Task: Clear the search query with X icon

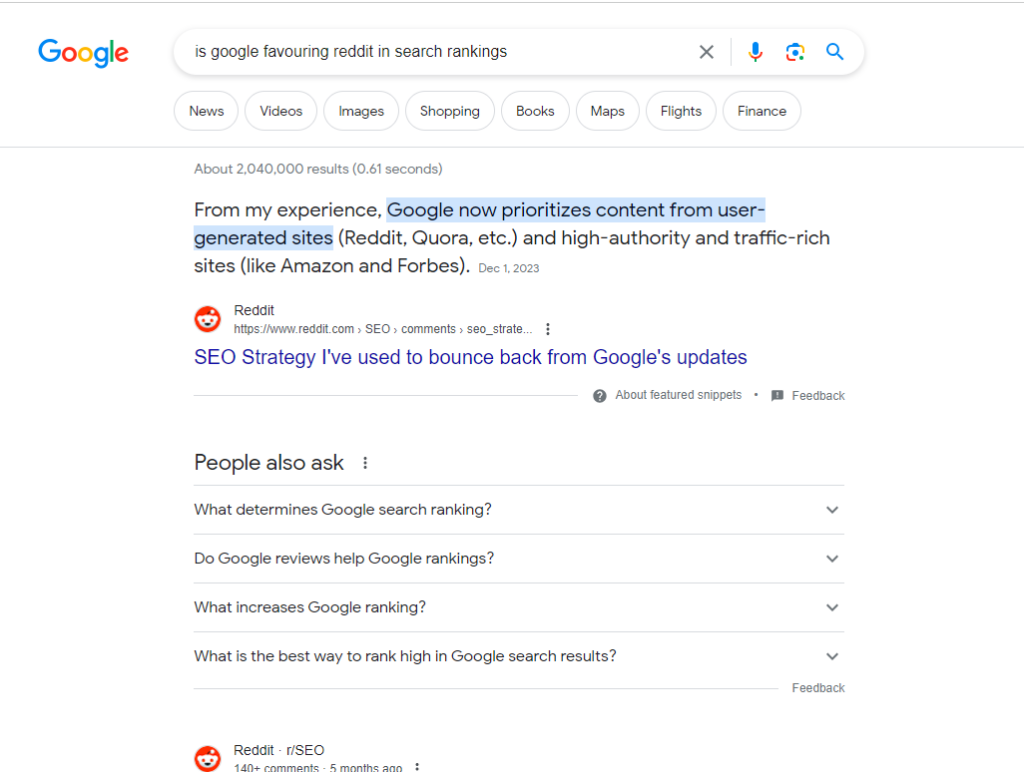Action: [x=706, y=52]
